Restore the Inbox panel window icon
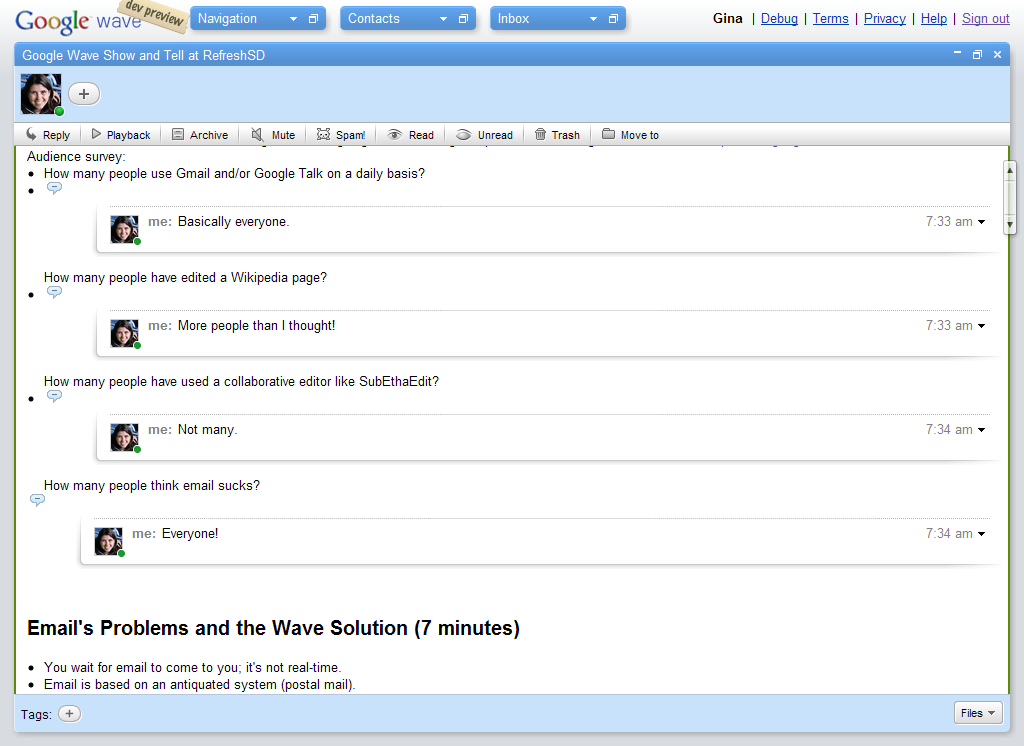The image size is (1024, 746). [x=613, y=19]
